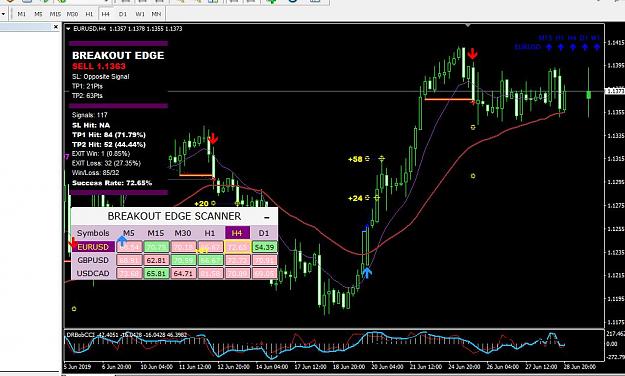Click the Symbols header in scanner
This screenshot has width=625, height=376.
[x=93, y=233]
